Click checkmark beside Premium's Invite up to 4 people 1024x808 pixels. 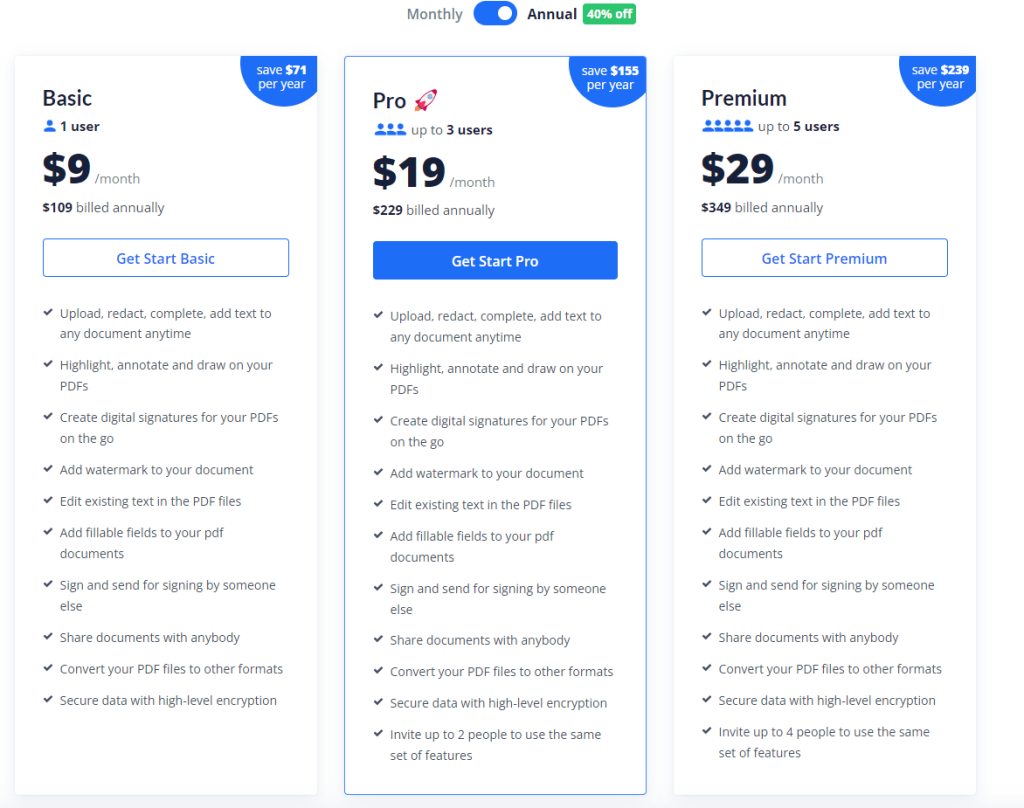click(707, 731)
